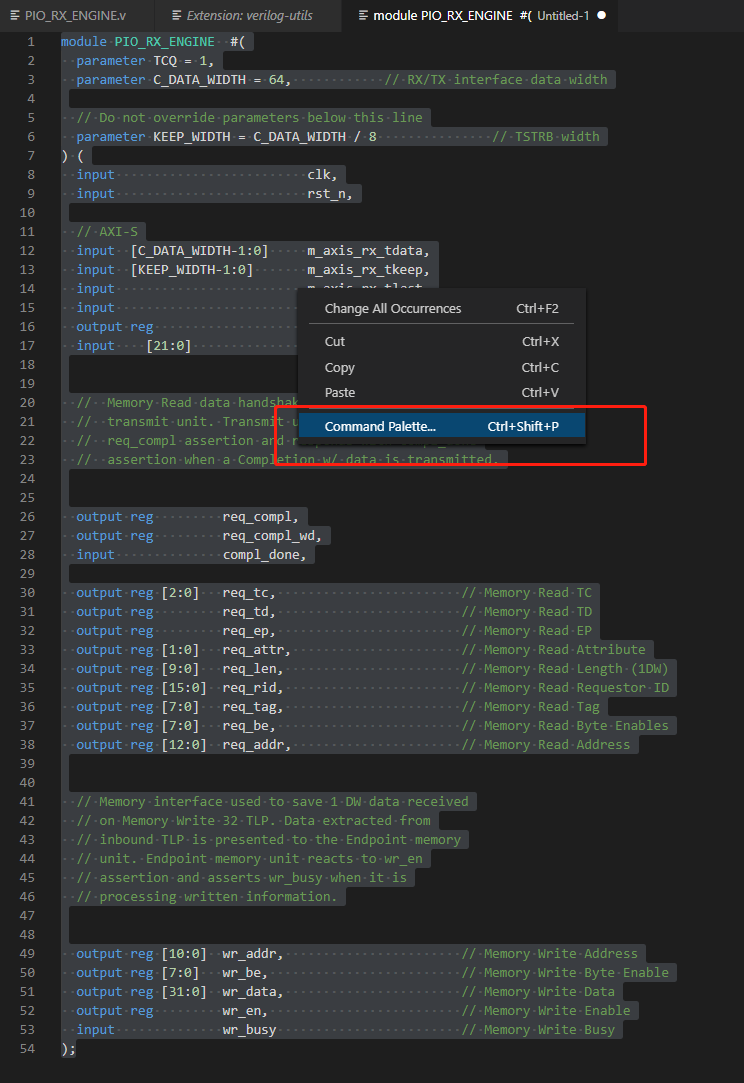Click file icon on PIO_RX_ENGINE.v tab
Screen dimensions: 744x1083
[15, 15]
